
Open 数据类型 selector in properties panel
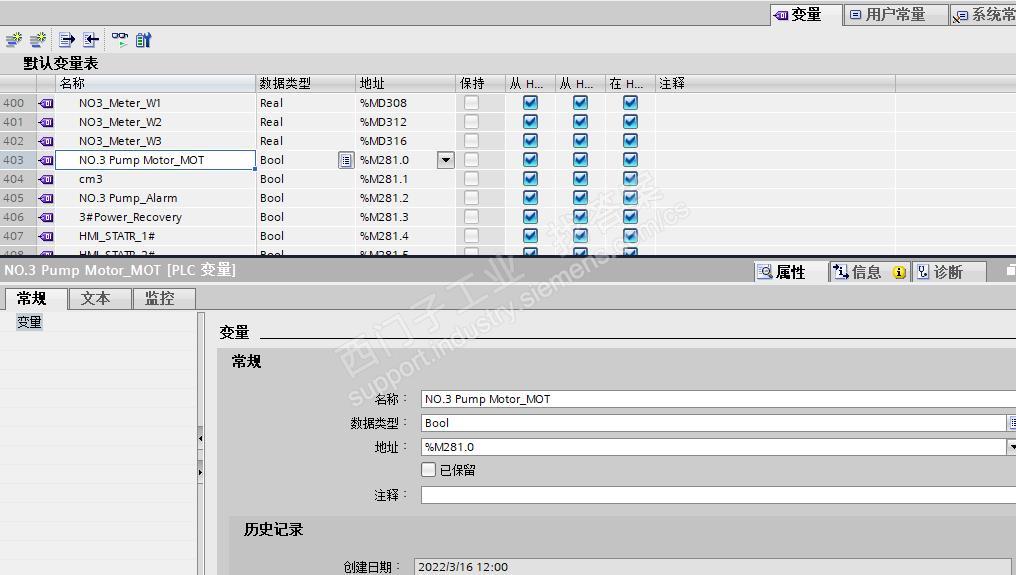coord(1011,423)
